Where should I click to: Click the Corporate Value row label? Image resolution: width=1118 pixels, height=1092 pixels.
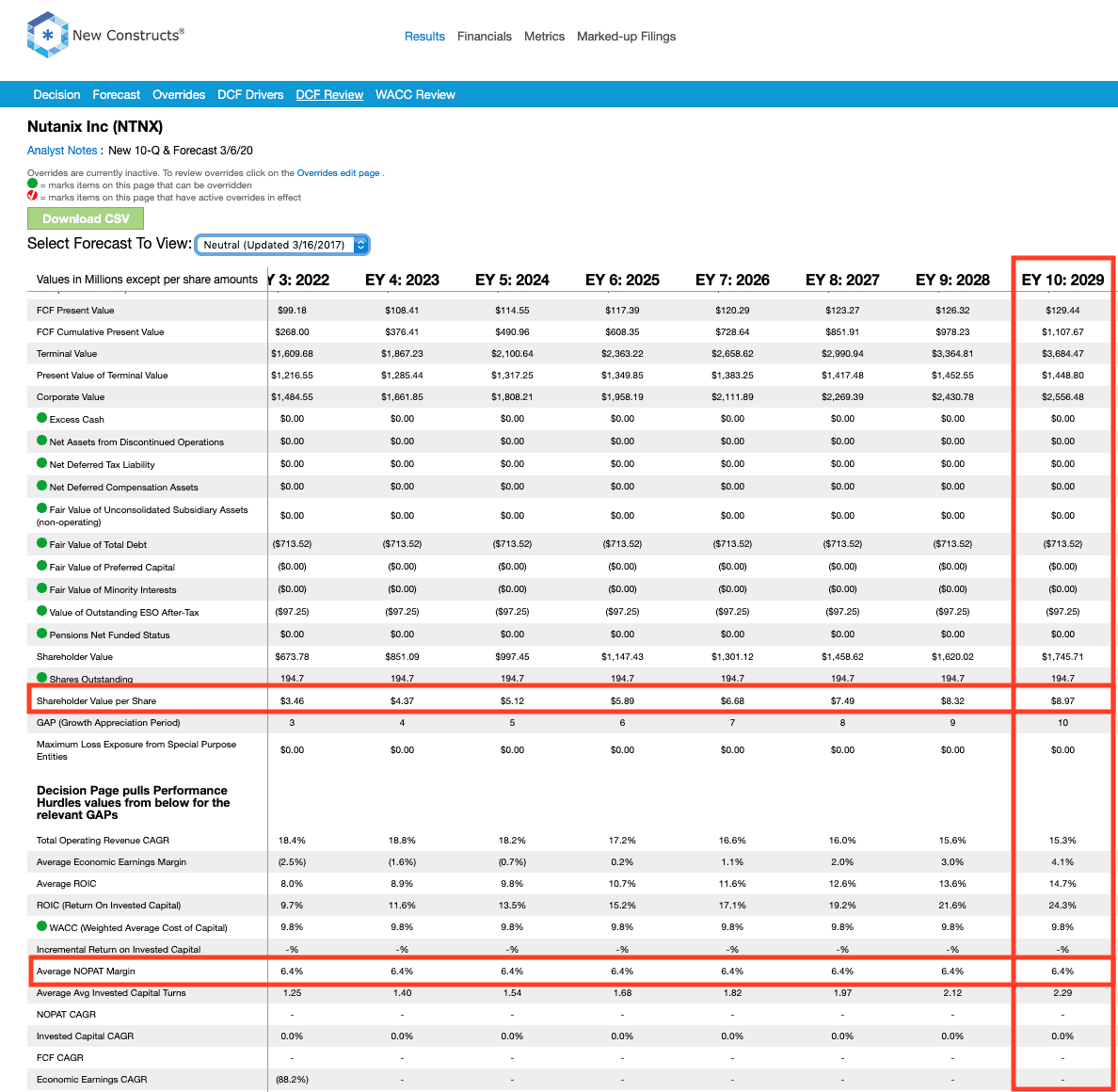click(x=71, y=397)
